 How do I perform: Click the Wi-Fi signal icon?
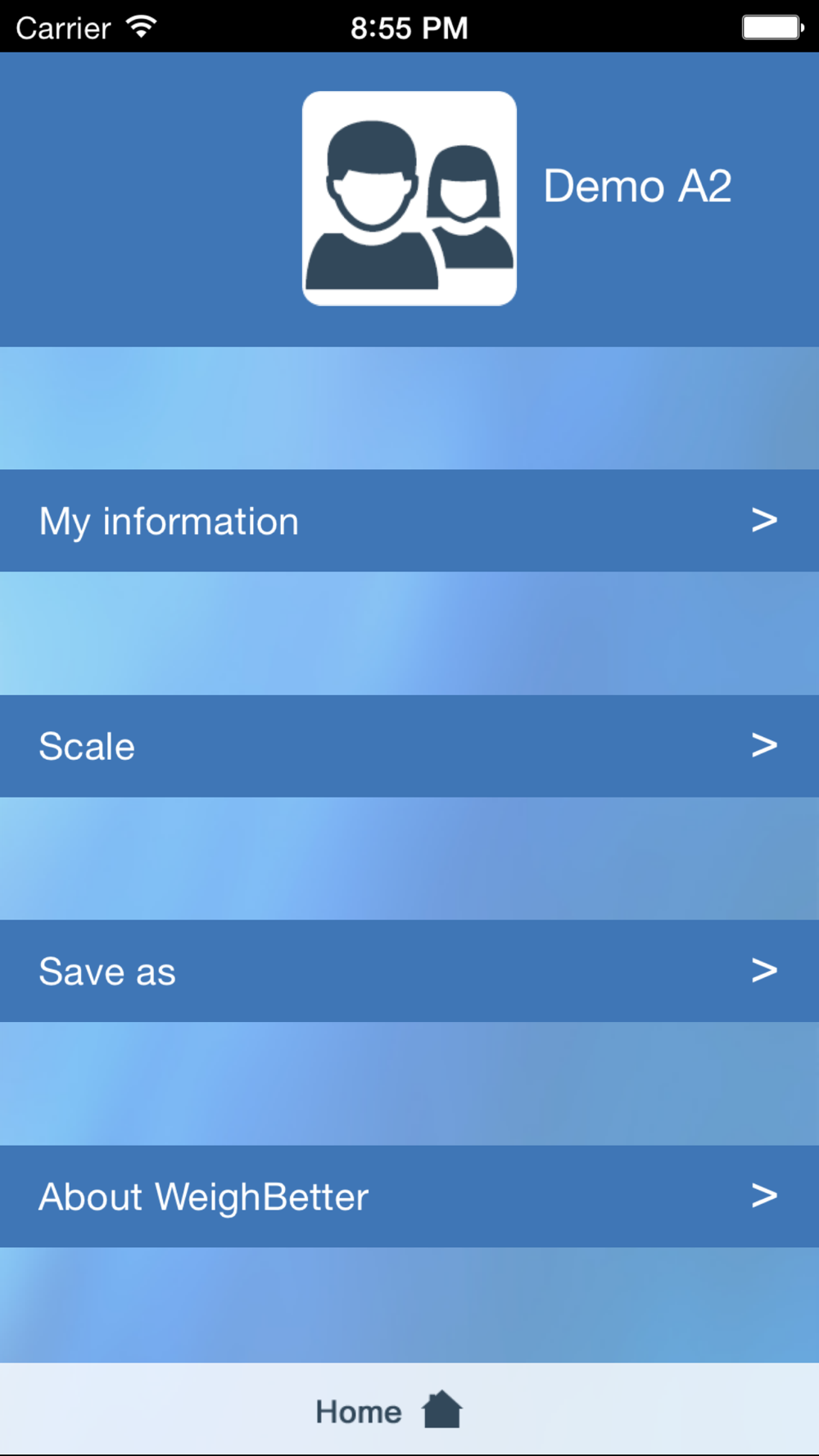[x=142, y=27]
